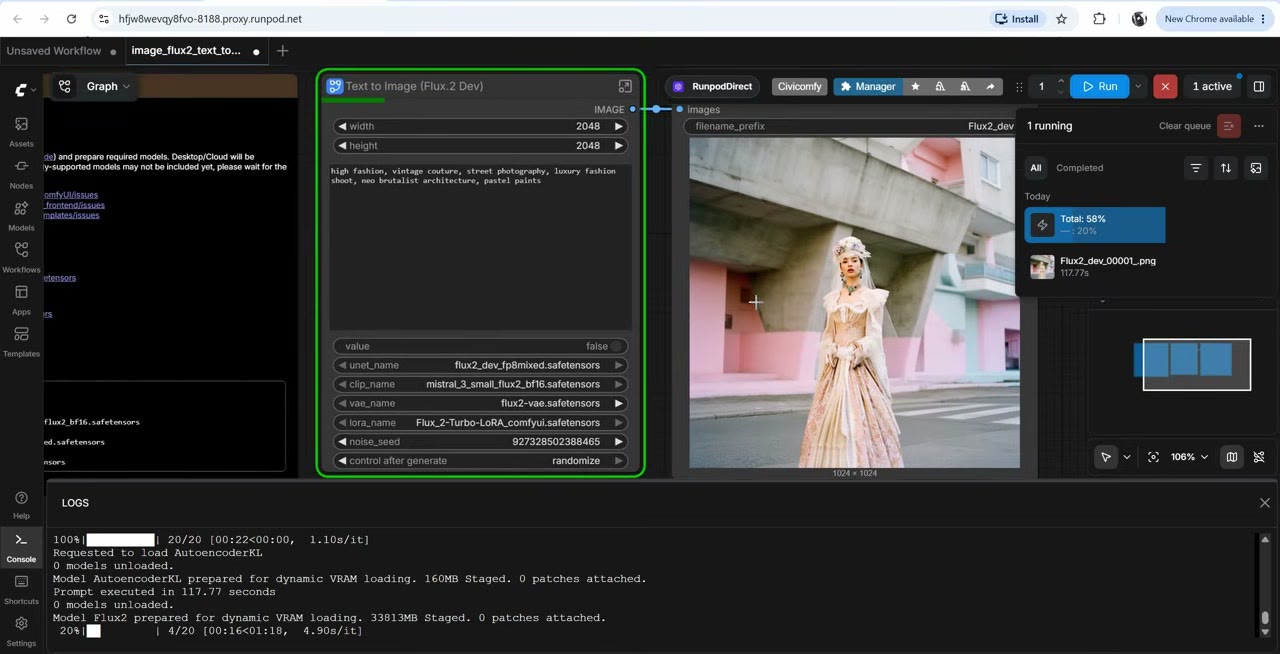Open the Settings gear
Image resolution: width=1280 pixels, height=654 pixels.
click(x=21, y=631)
